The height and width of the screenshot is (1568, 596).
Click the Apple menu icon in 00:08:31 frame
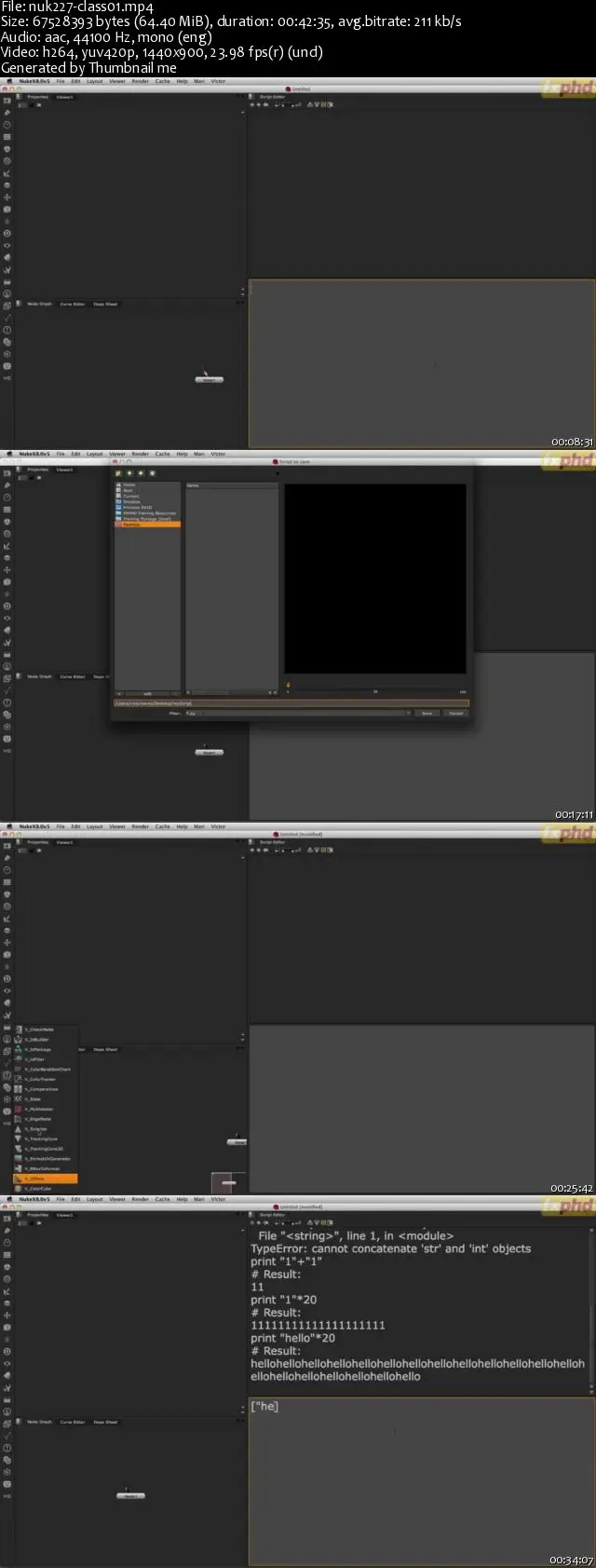coord(9,81)
